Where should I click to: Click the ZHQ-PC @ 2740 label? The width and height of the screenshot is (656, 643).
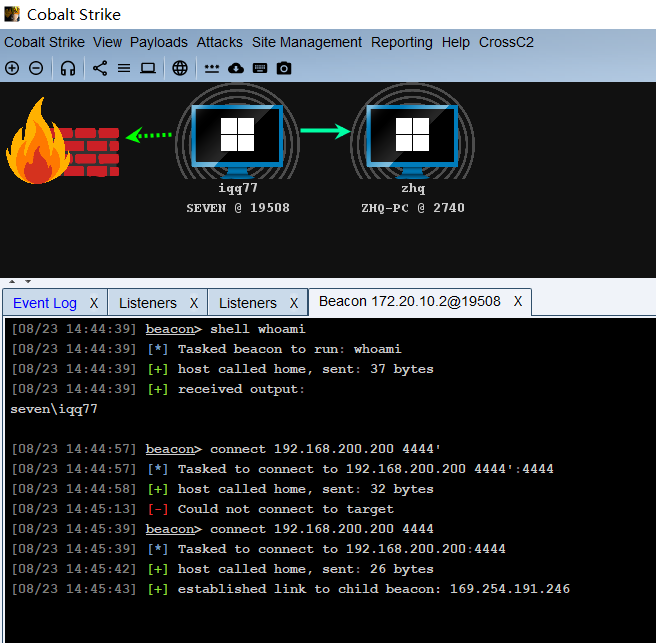(x=413, y=208)
